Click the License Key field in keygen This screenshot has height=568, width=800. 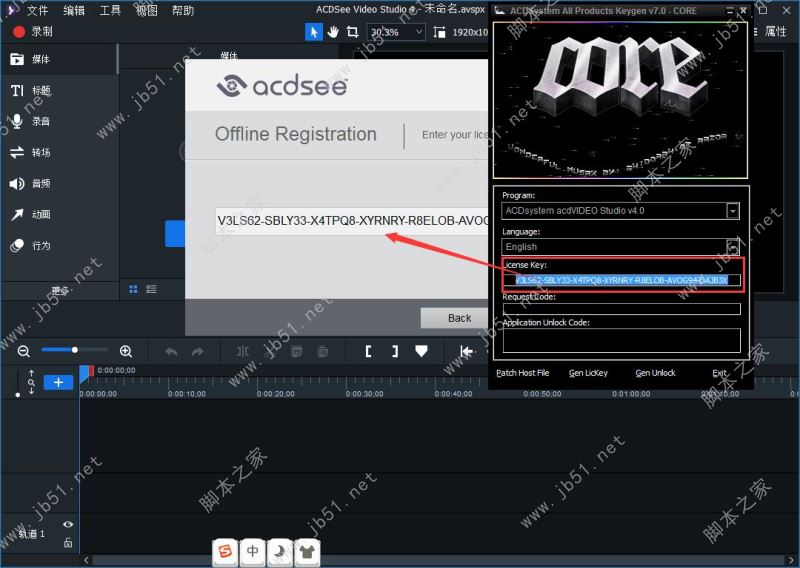click(621, 280)
